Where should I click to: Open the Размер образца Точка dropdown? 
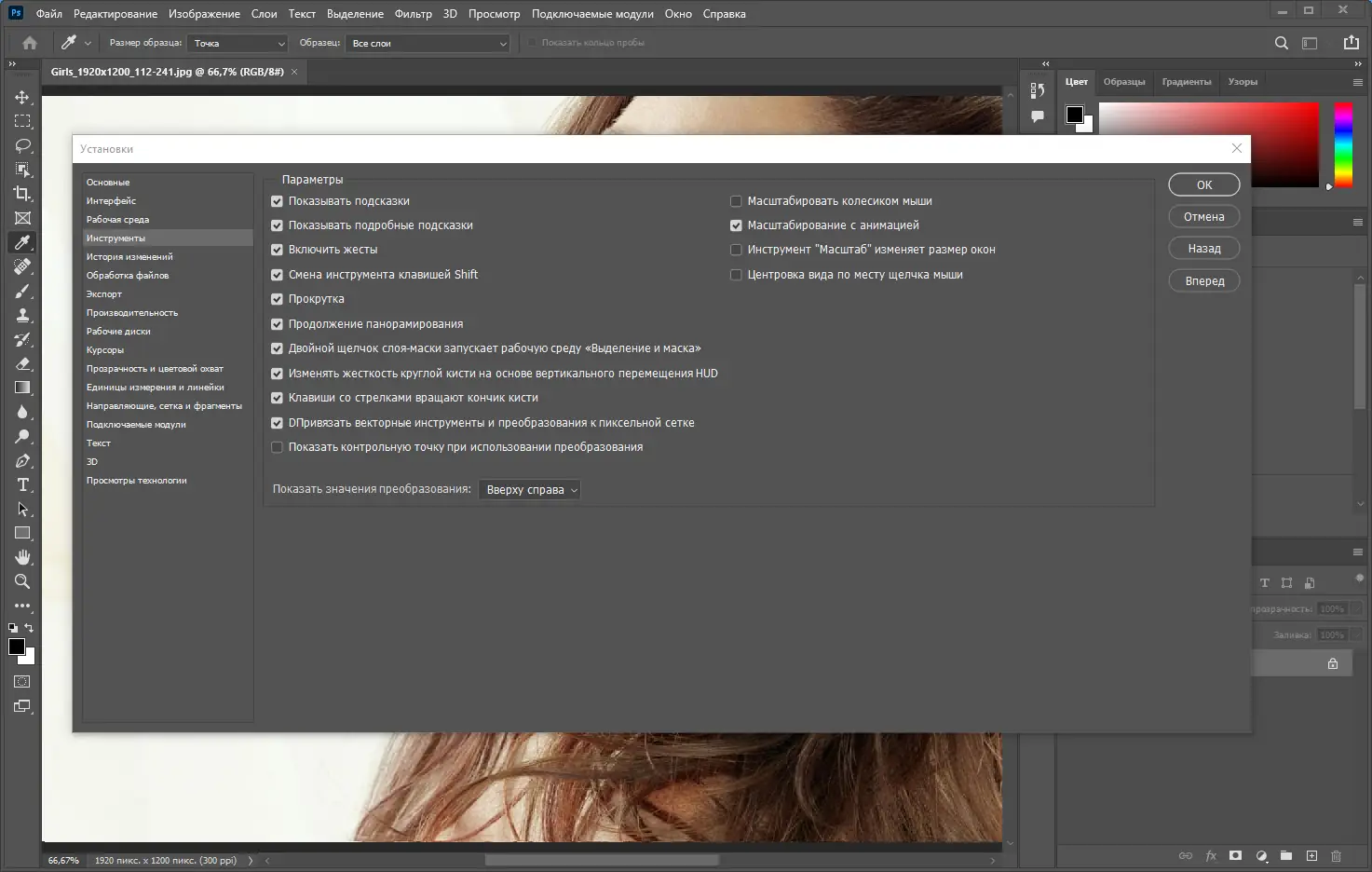click(238, 43)
